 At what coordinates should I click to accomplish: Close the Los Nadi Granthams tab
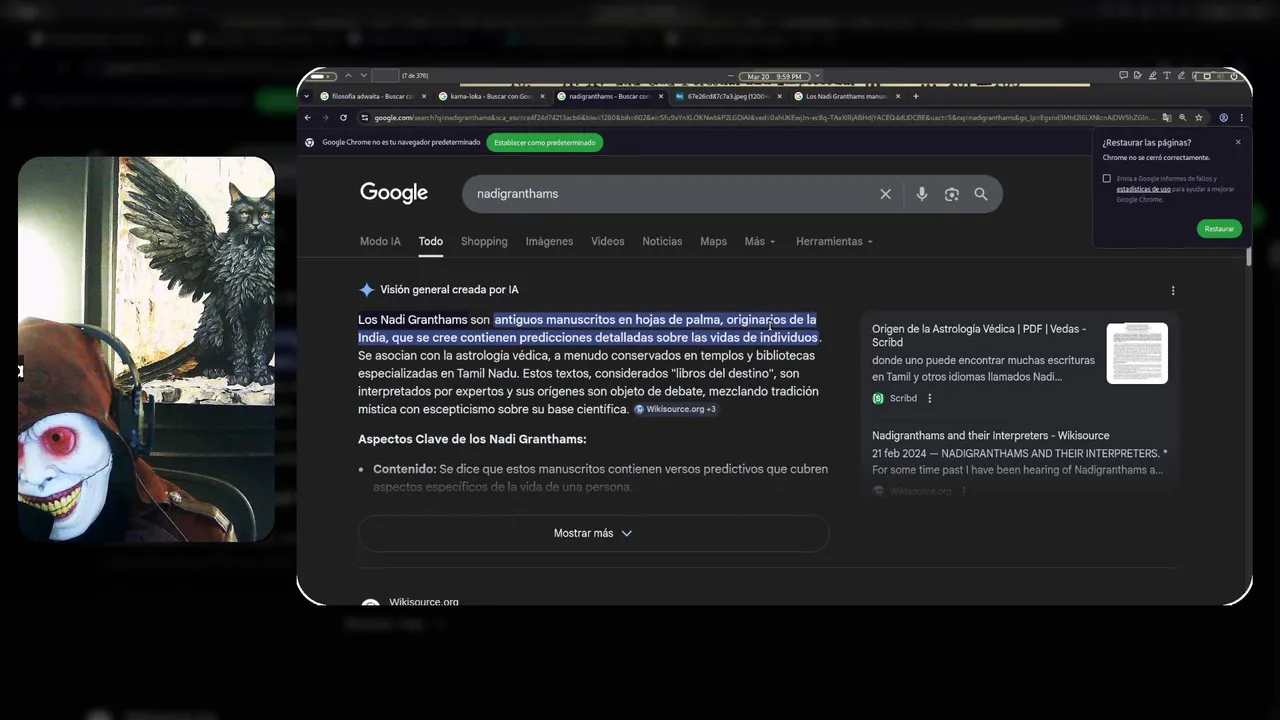898,96
